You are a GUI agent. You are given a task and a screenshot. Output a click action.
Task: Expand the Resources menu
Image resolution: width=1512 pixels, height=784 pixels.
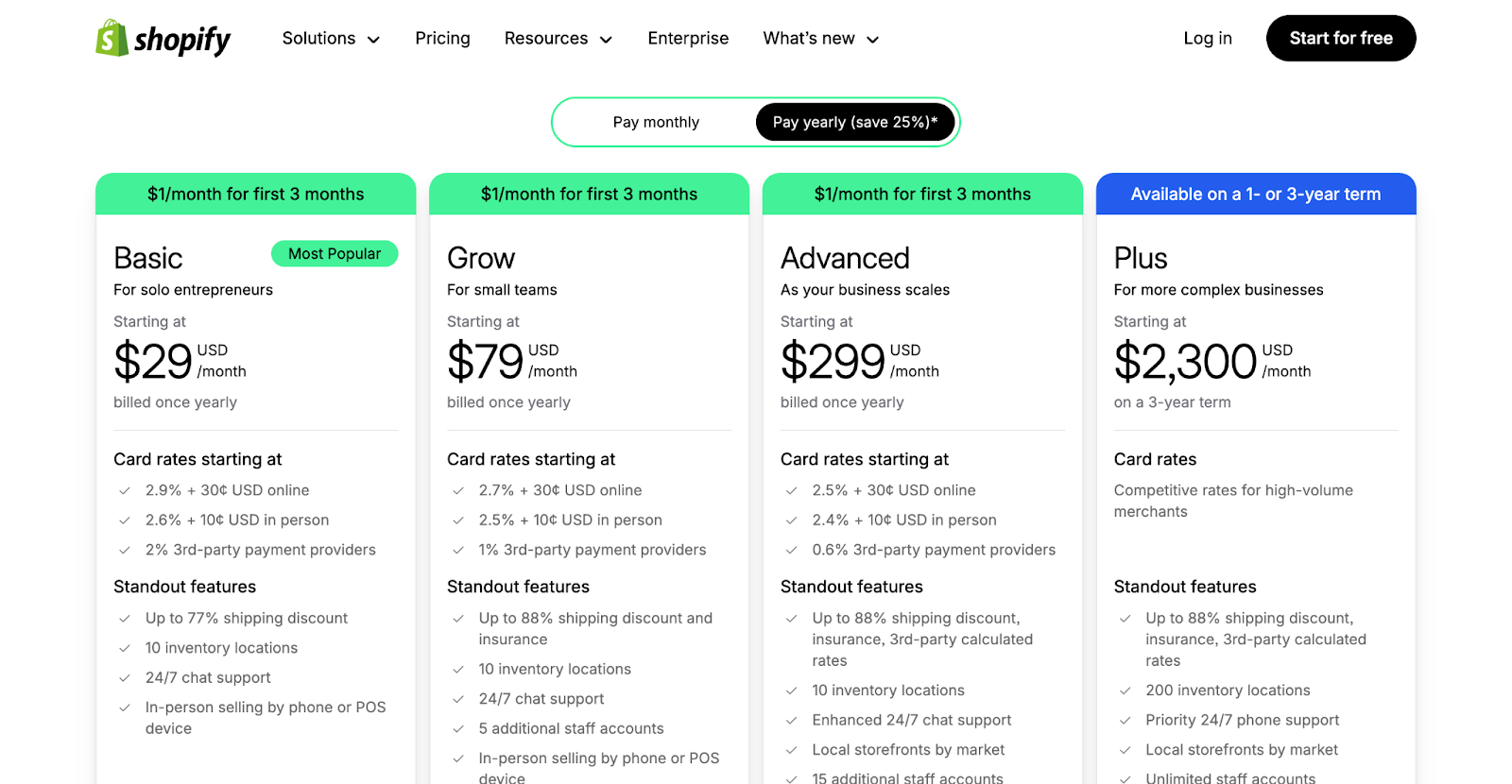coord(558,39)
